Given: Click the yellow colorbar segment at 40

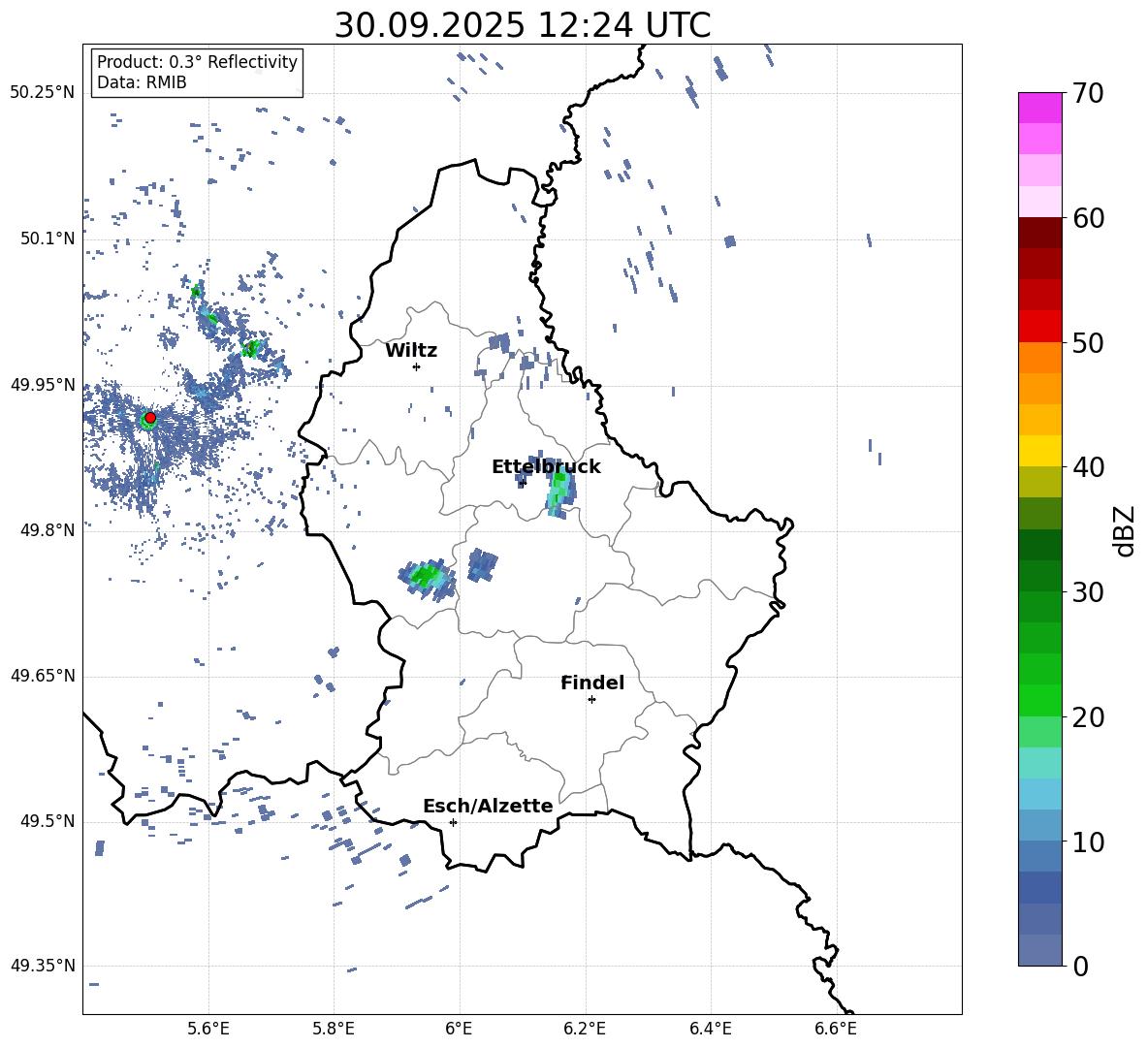Looking at the screenshot, I should (x=1040, y=451).
